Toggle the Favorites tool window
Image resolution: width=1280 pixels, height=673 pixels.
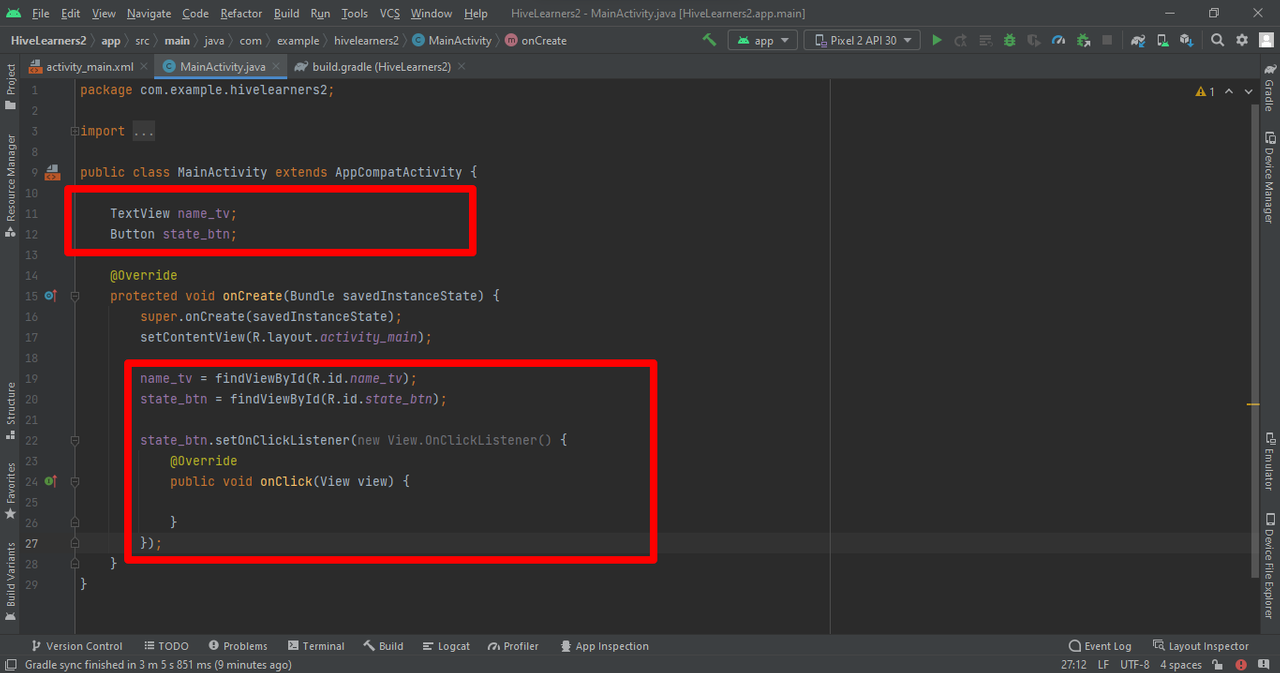click(x=11, y=490)
